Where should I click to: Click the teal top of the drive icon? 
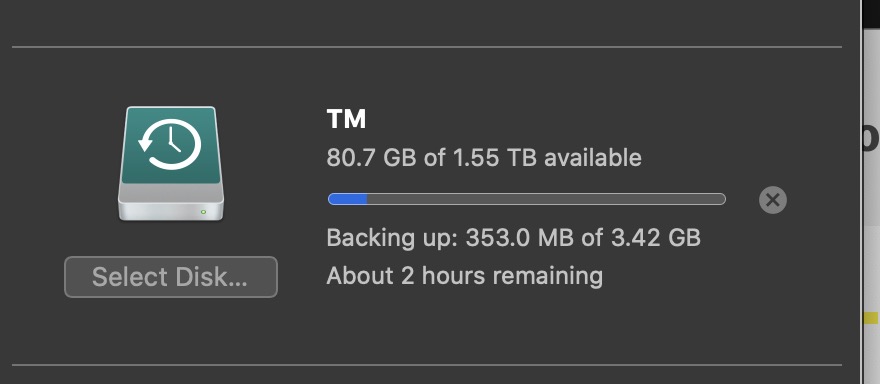click(170, 145)
